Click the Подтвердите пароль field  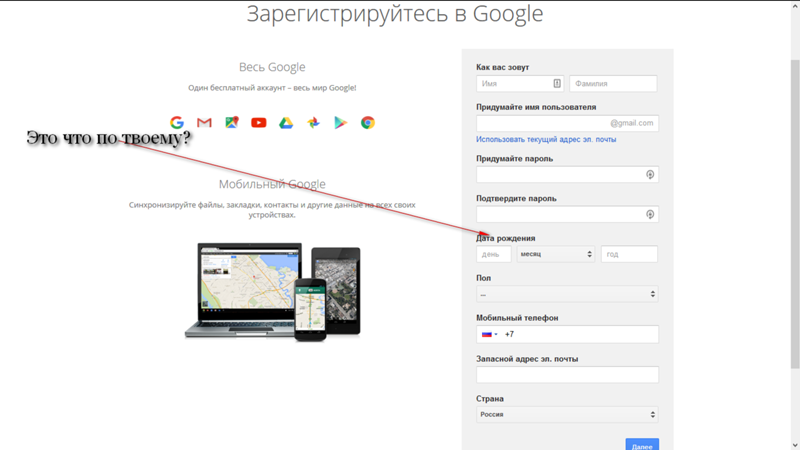tap(567, 214)
